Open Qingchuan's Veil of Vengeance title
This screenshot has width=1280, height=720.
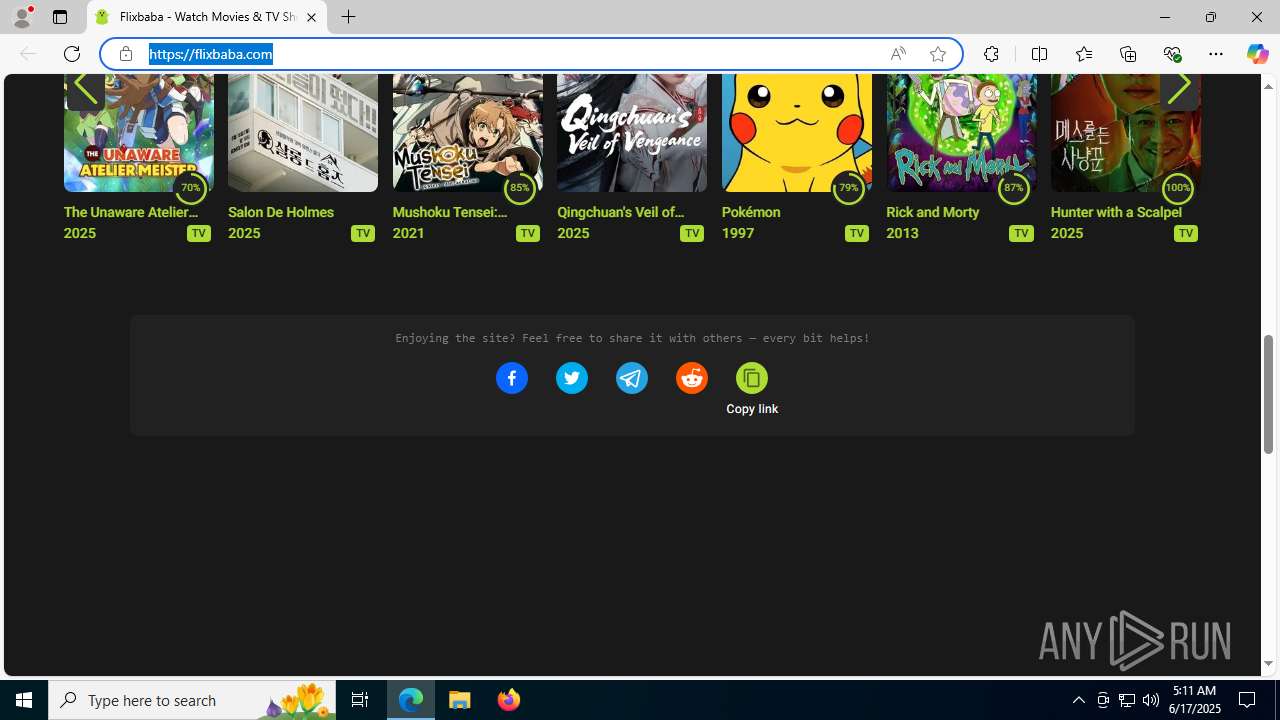point(621,212)
